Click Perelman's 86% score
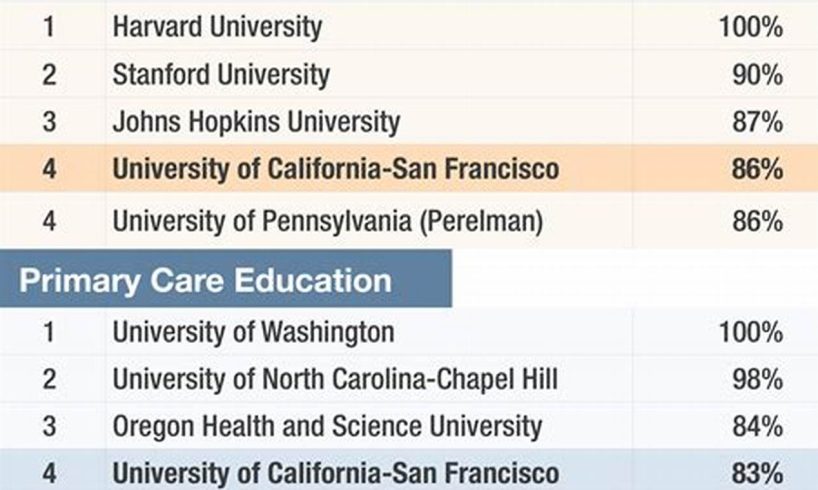This screenshot has height=490, width=818. coord(757,220)
